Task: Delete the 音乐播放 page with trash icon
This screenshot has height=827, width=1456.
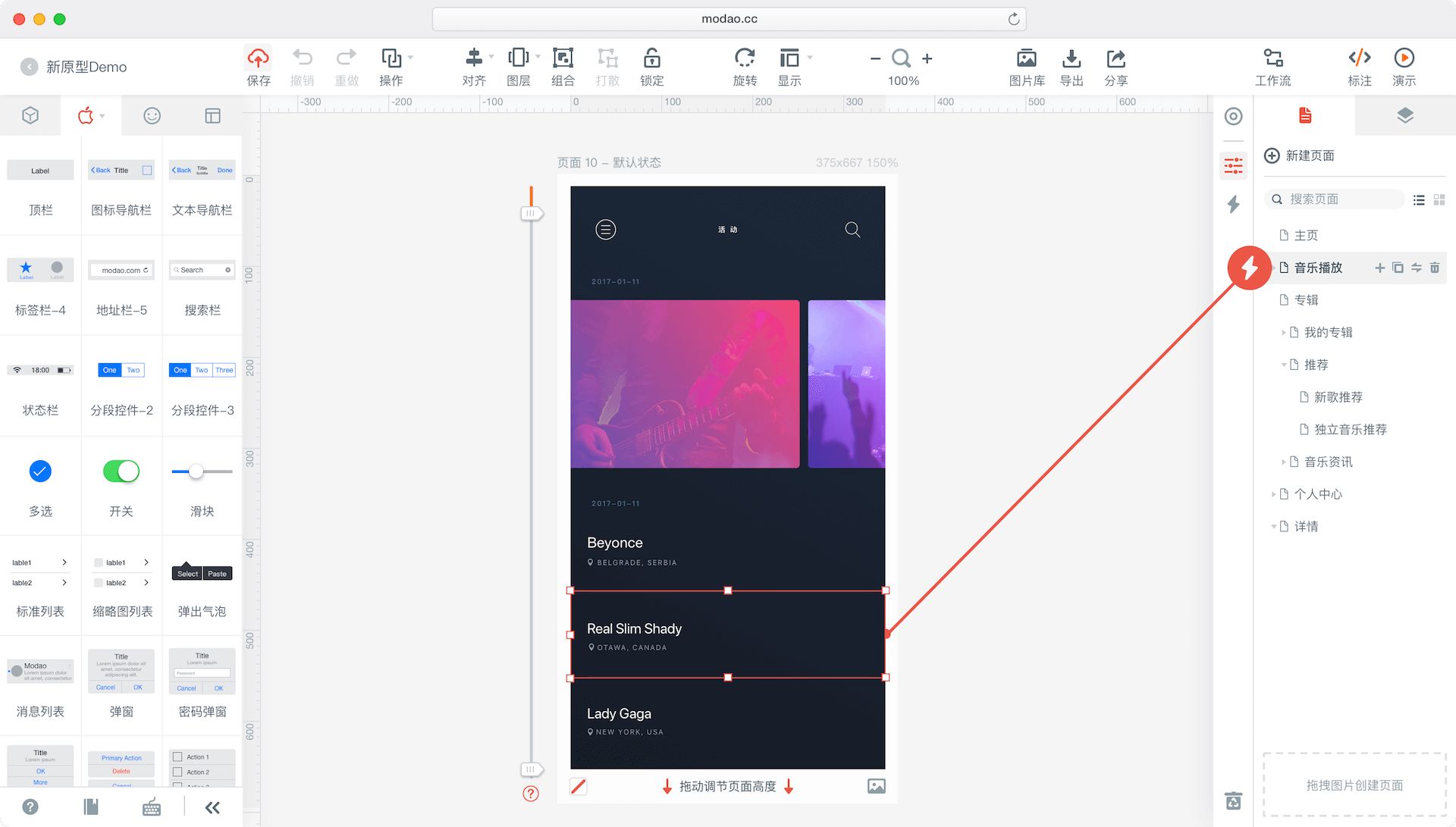Action: click(x=1435, y=268)
